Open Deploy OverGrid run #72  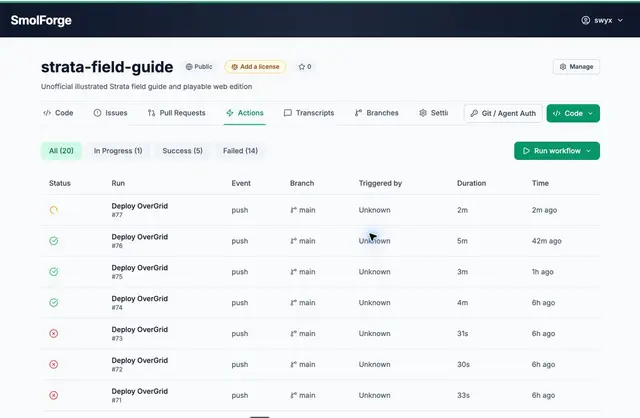[140, 361]
